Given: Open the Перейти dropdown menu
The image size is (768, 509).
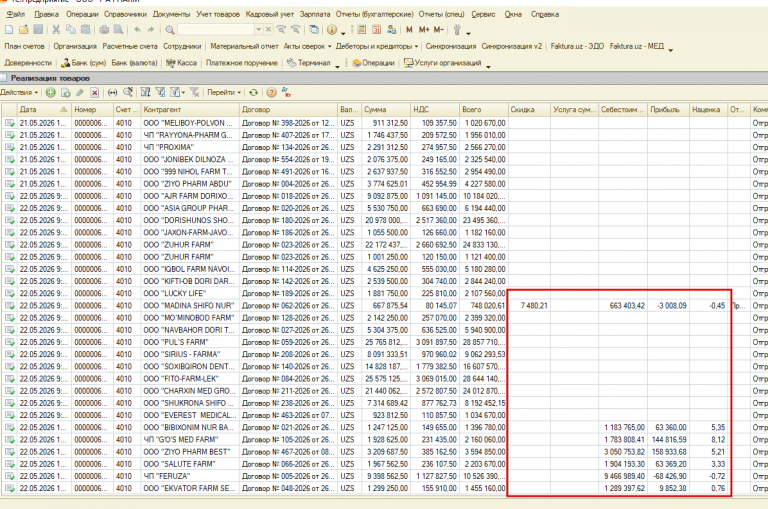Looking at the screenshot, I should click(224, 92).
